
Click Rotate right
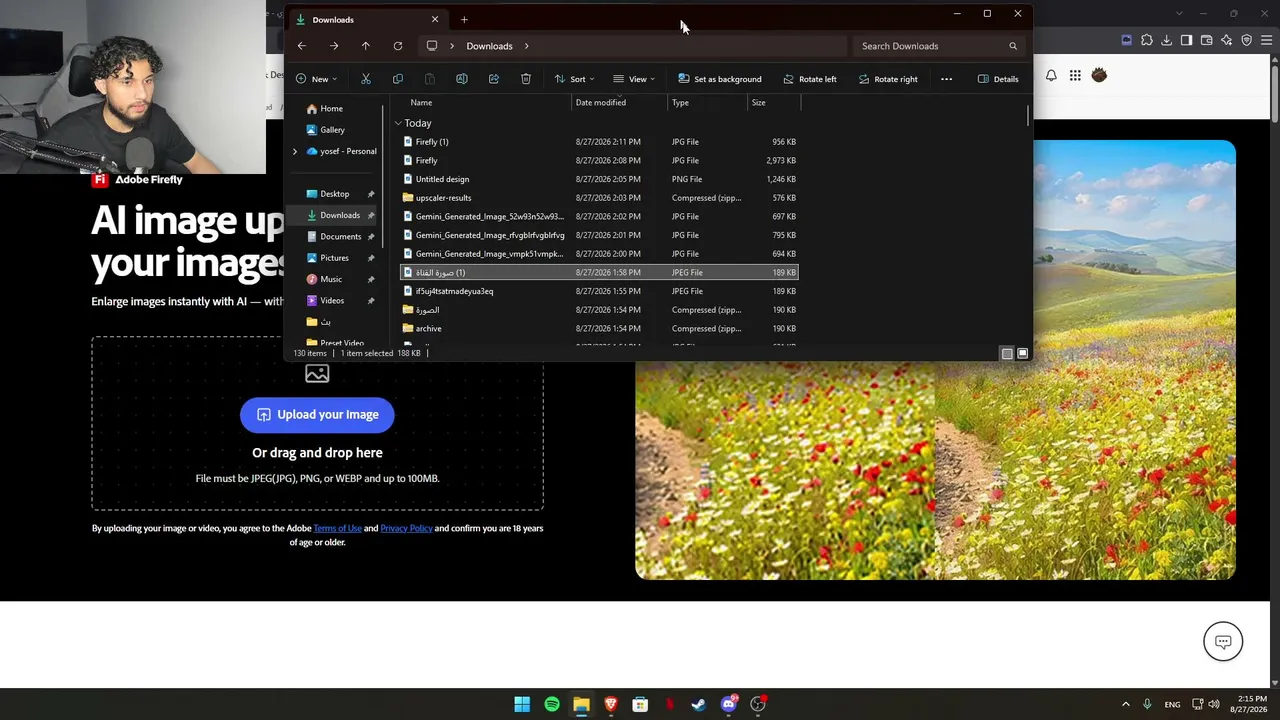(x=888, y=79)
